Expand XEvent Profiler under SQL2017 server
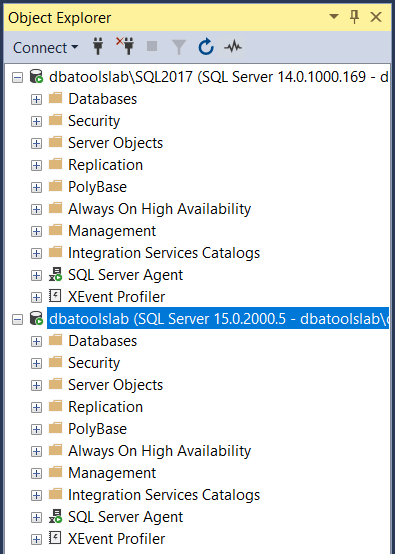The image size is (395, 554). pos(36,297)
